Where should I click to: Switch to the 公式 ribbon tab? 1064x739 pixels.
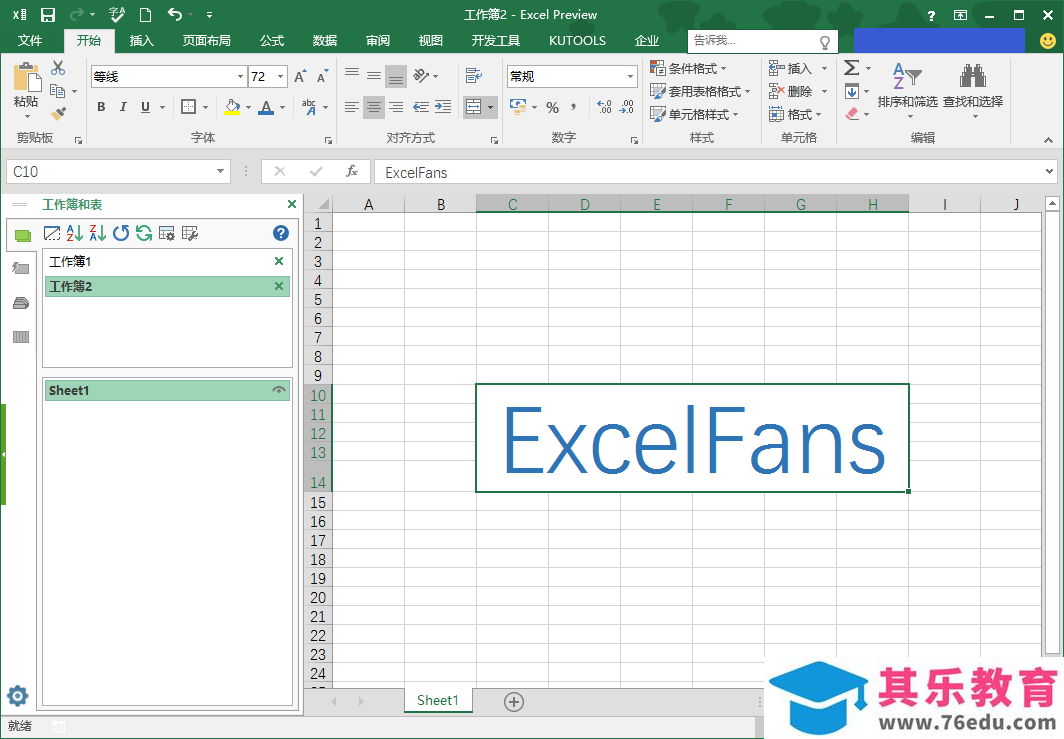tap(271, 41)
